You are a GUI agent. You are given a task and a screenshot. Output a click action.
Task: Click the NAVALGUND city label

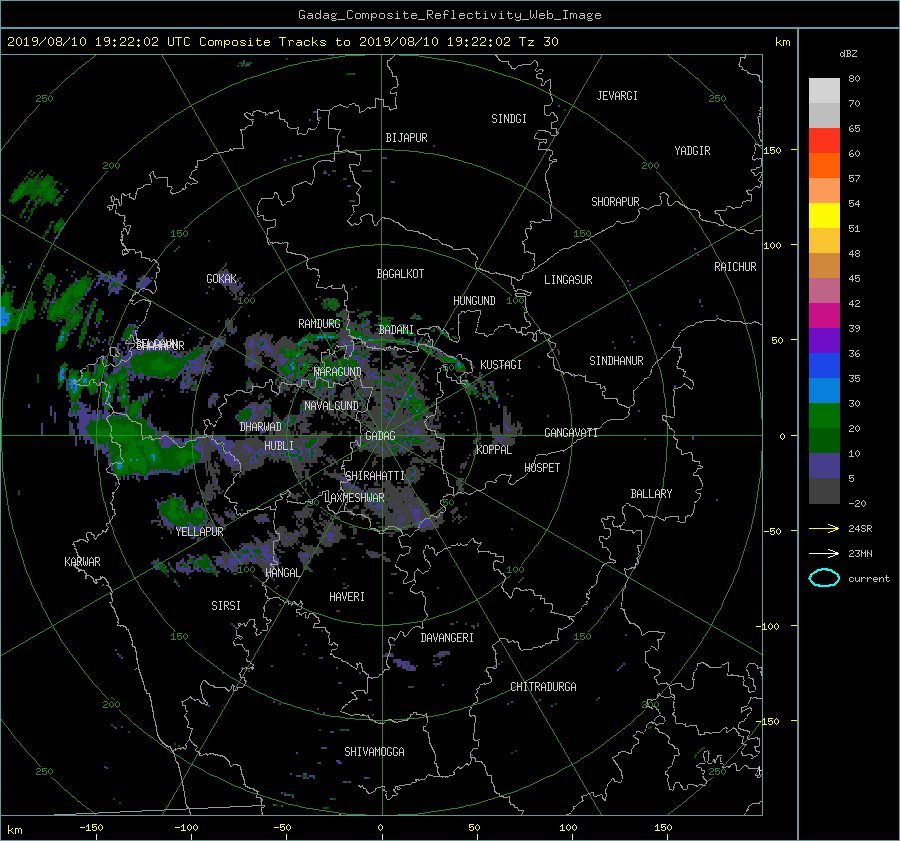click(331, 406)
